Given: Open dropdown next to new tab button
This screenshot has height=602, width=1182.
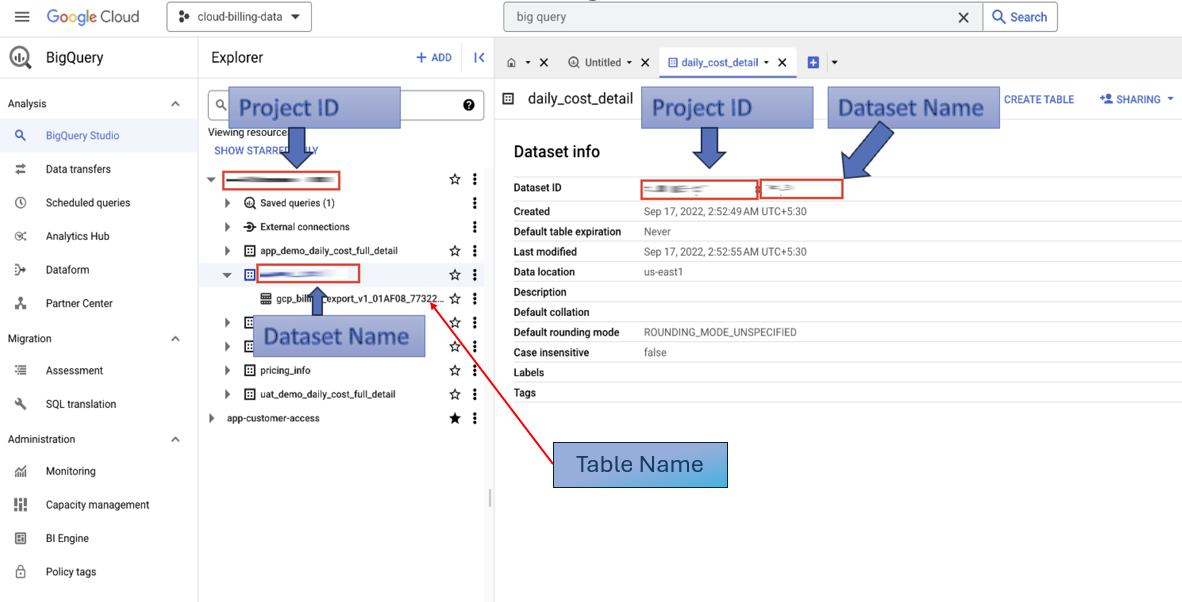Looking at the screenshot, I should (834, 63).
